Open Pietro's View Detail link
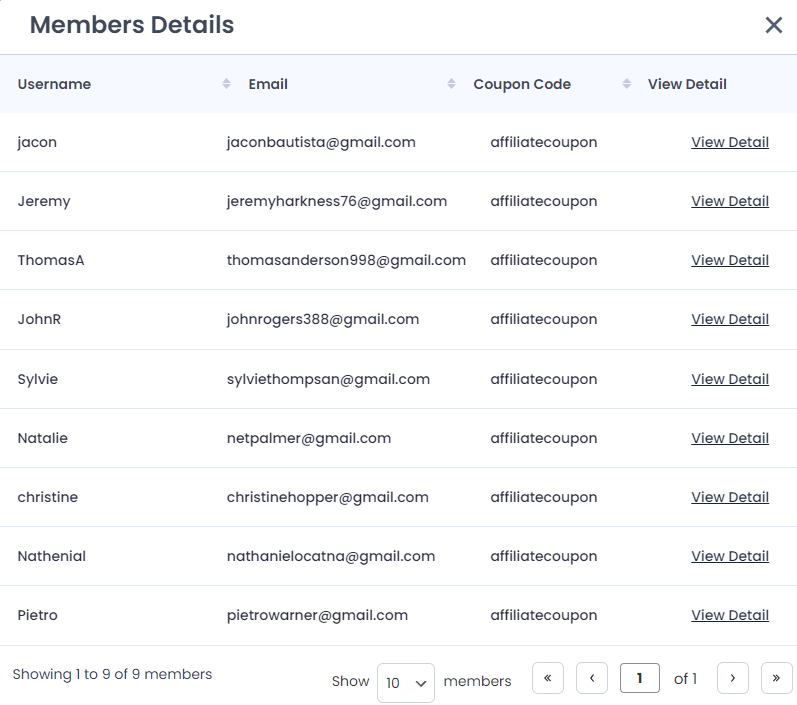The width and height of the screenshot is (797, 705). tap(730, 615)
